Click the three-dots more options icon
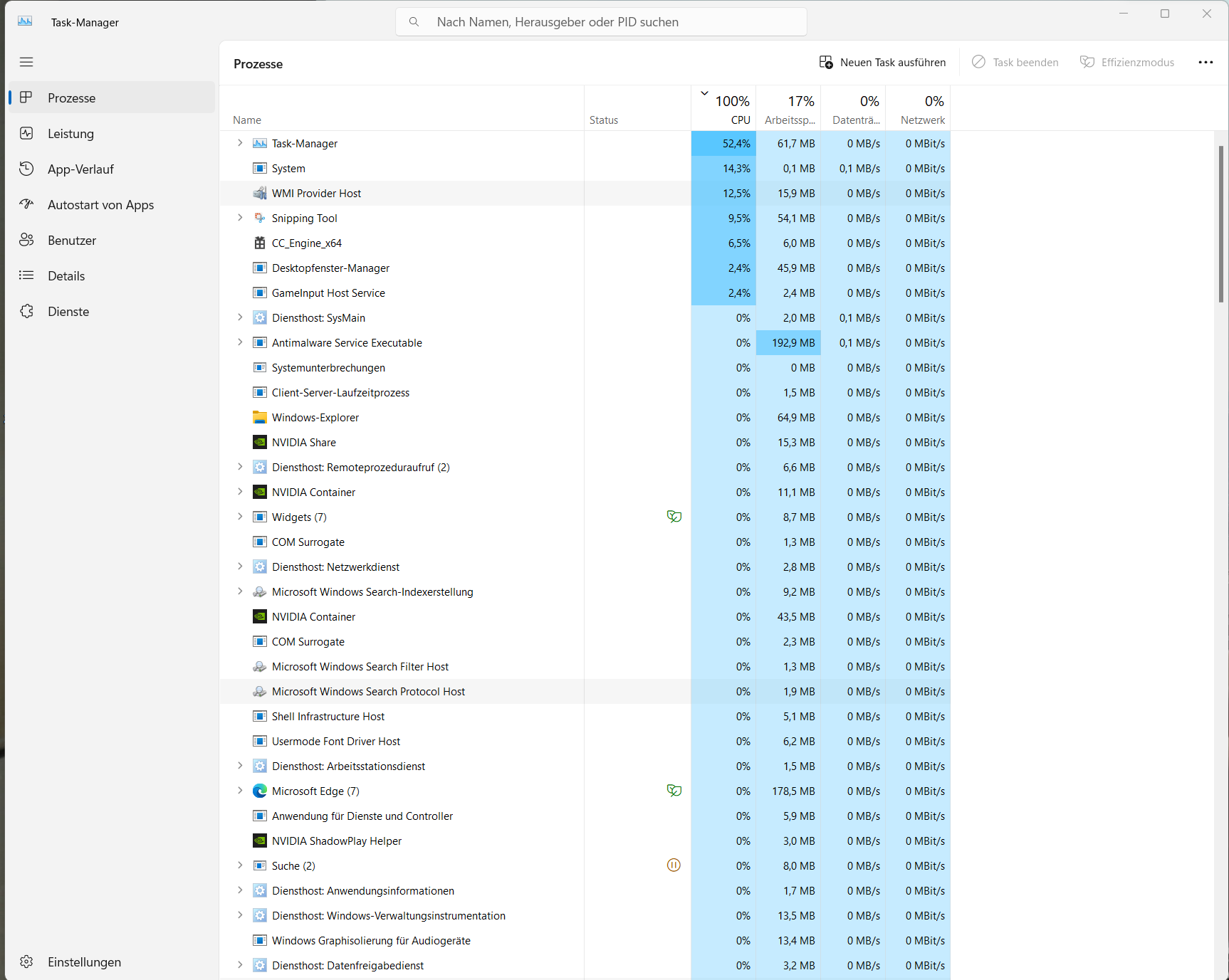1229x980 pixels. coord(1206,62)
